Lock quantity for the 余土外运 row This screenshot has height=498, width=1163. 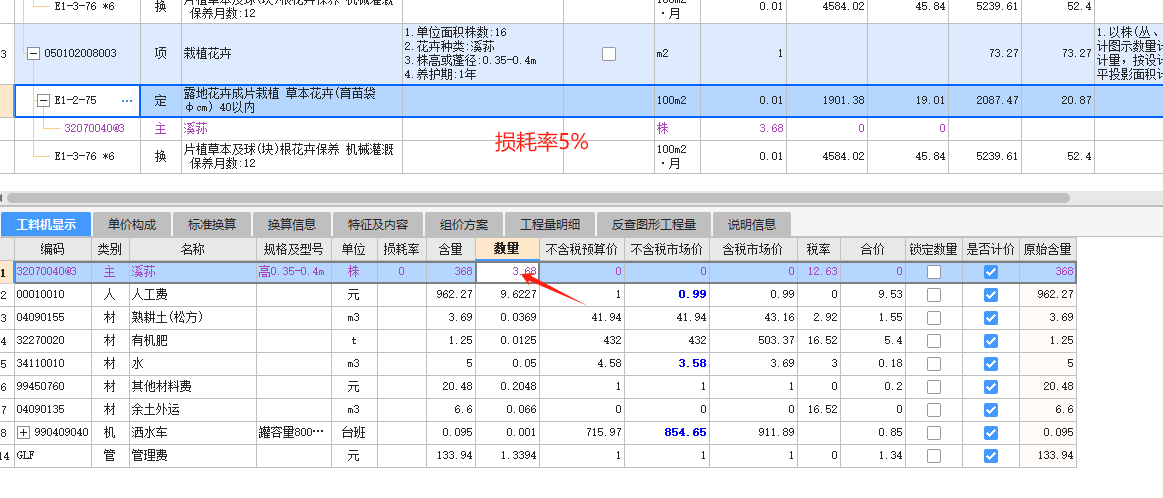click(934, 410)
